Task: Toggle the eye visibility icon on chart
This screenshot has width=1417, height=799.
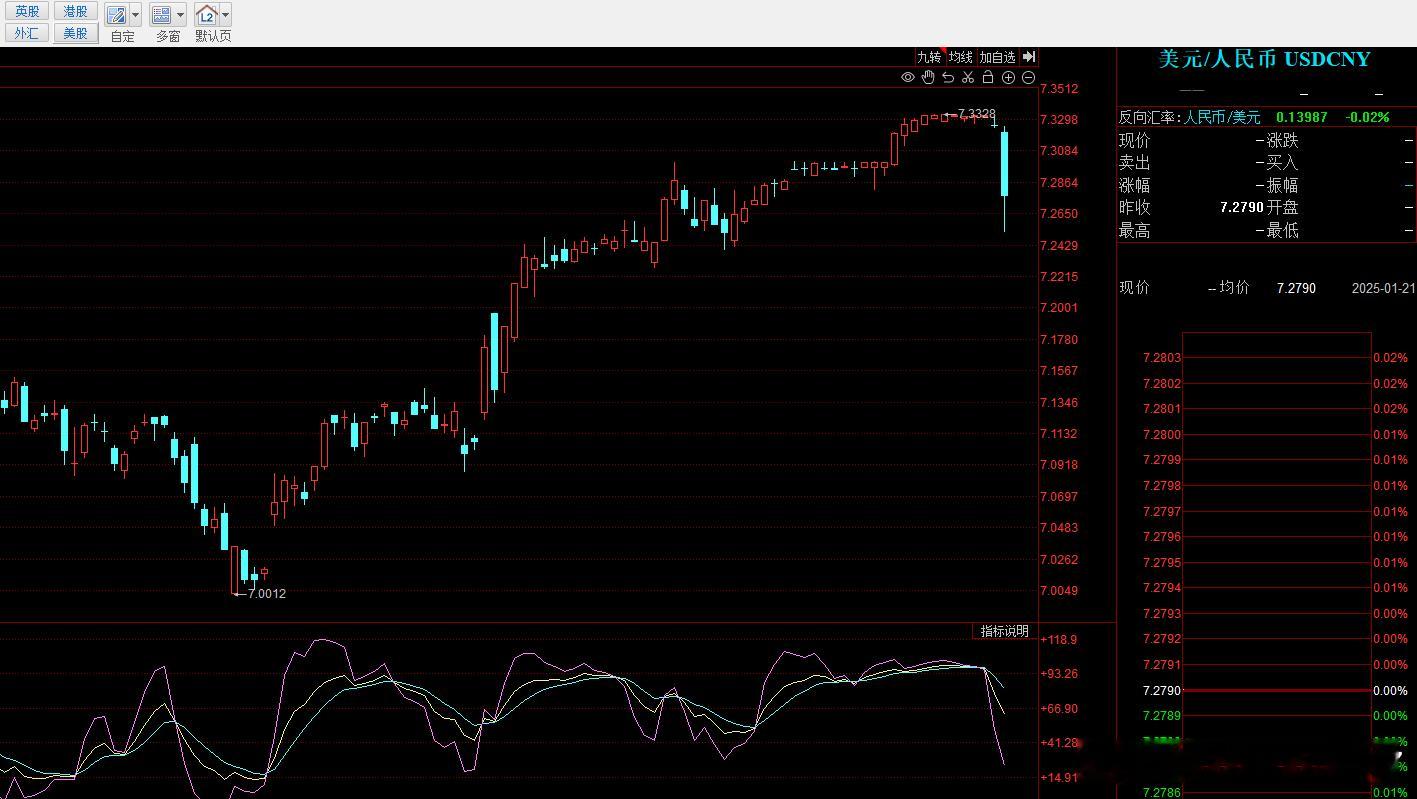Action: (x=908, y=77)
